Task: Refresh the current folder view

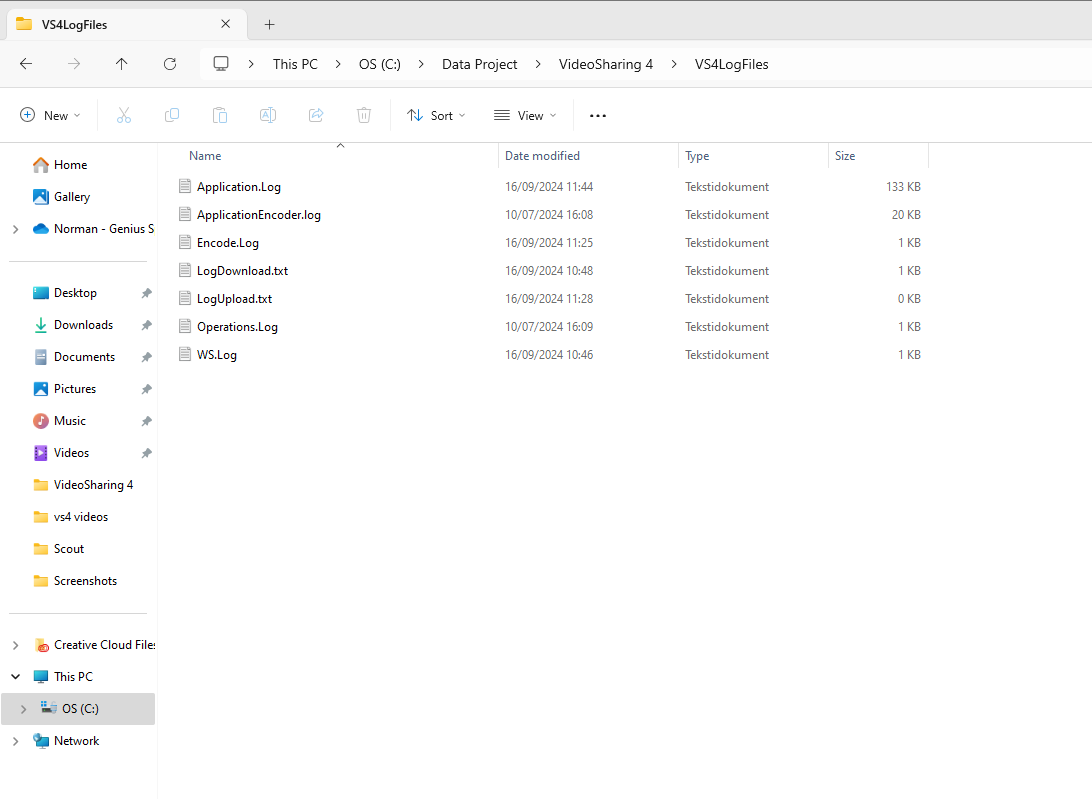Action: [169, 64]
